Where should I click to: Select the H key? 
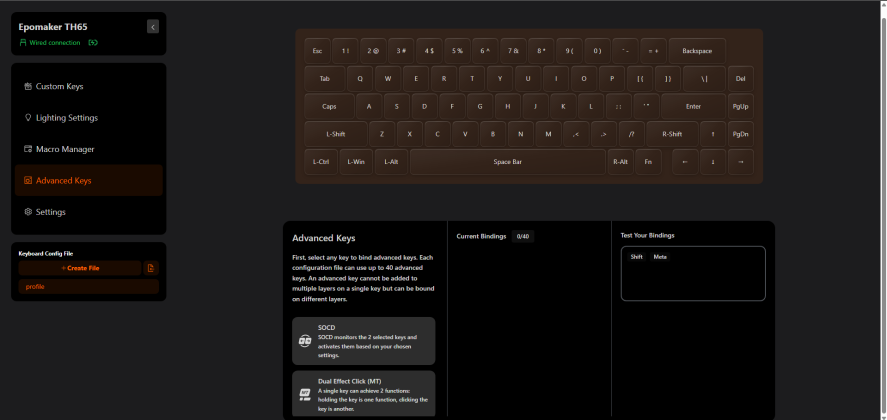(508, 106)
